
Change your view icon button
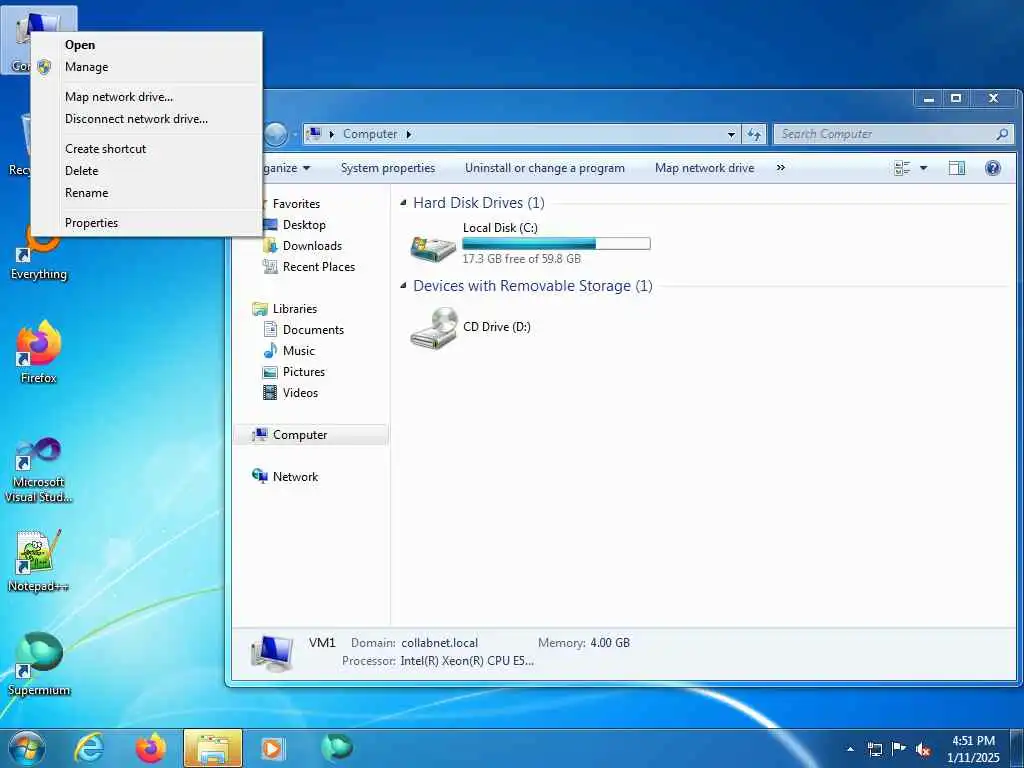[x=903, y=168]
